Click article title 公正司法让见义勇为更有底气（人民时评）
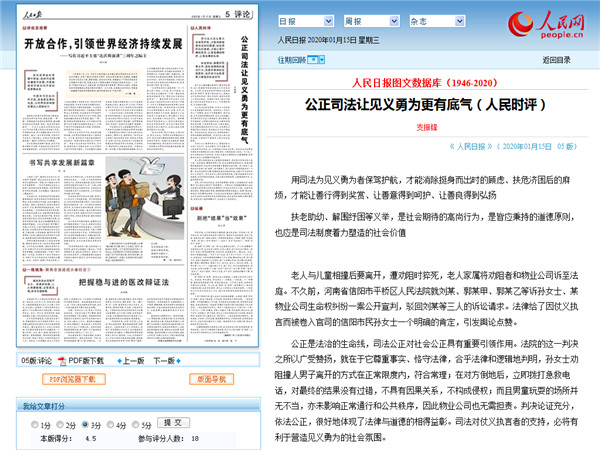The image size is (600, 450). click(x=426, y=104)
